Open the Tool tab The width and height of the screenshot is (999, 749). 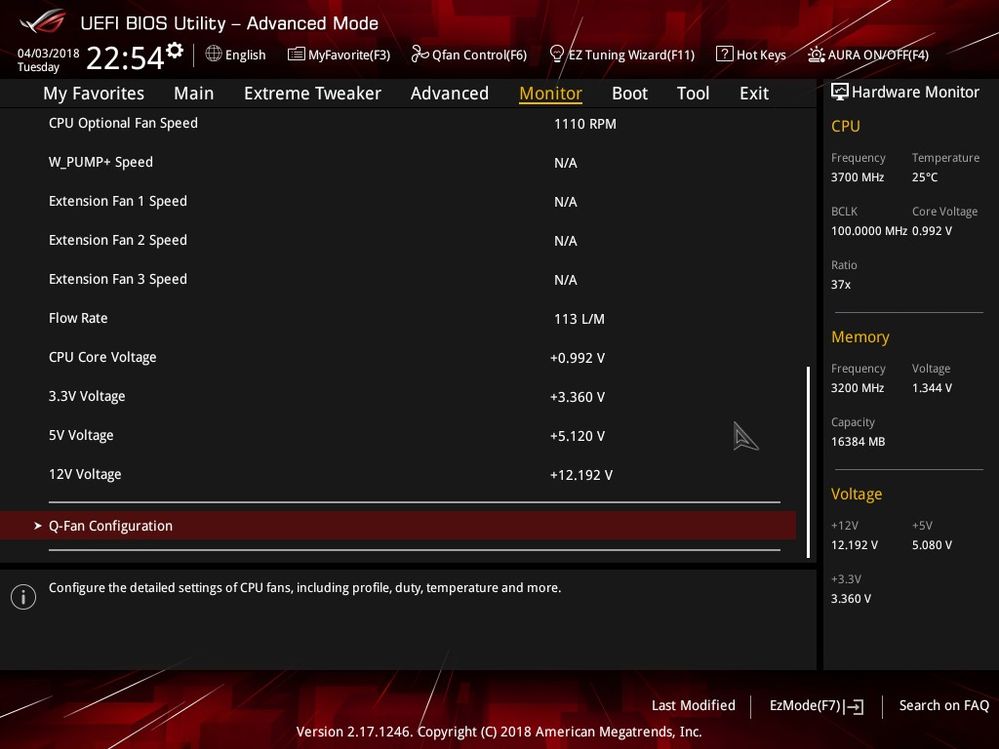point(693,93)
